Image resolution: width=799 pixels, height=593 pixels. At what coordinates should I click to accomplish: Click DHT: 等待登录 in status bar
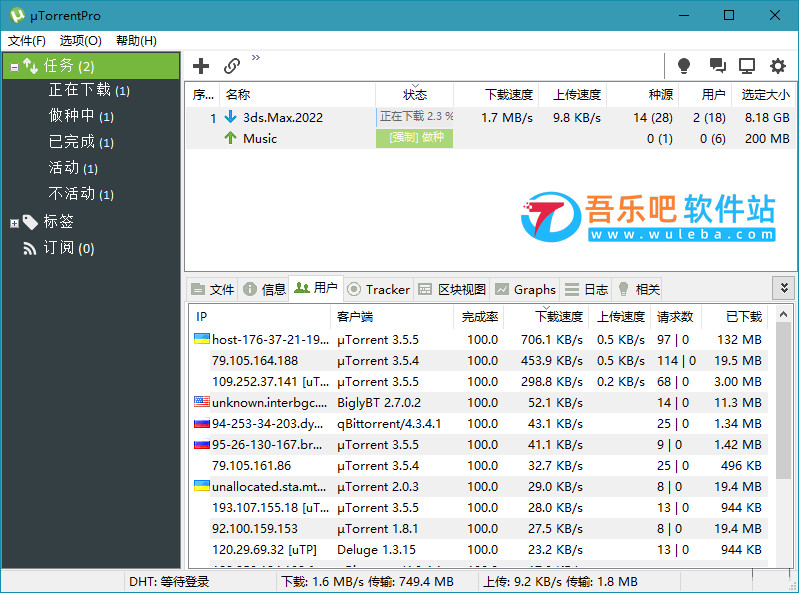point(169,582)
